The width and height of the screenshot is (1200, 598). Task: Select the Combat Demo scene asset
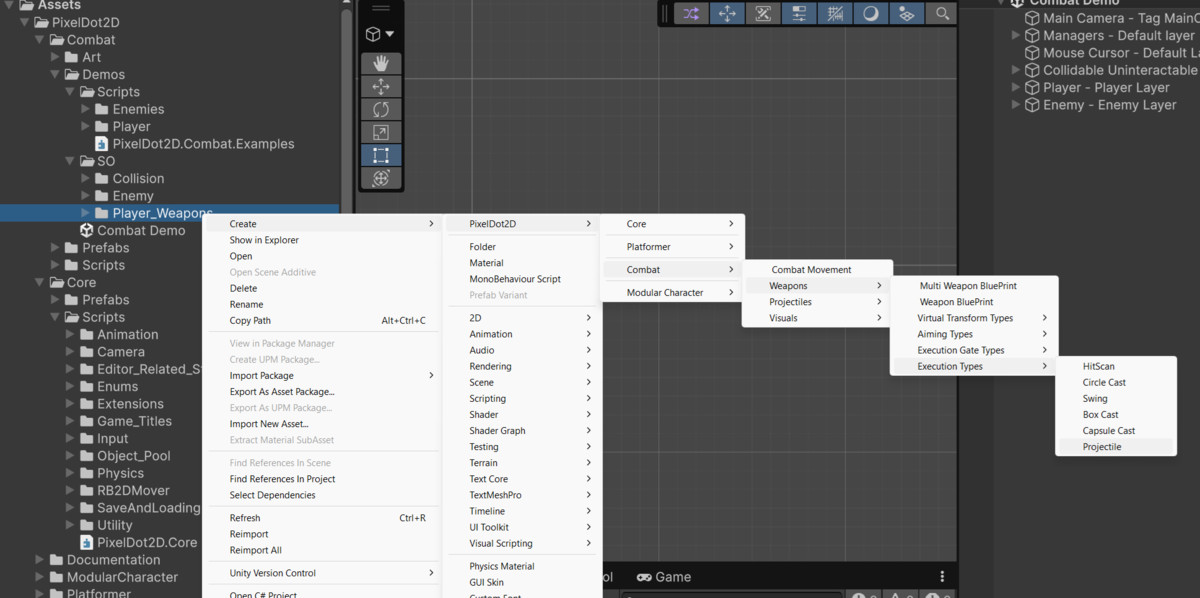pos(133,230)
